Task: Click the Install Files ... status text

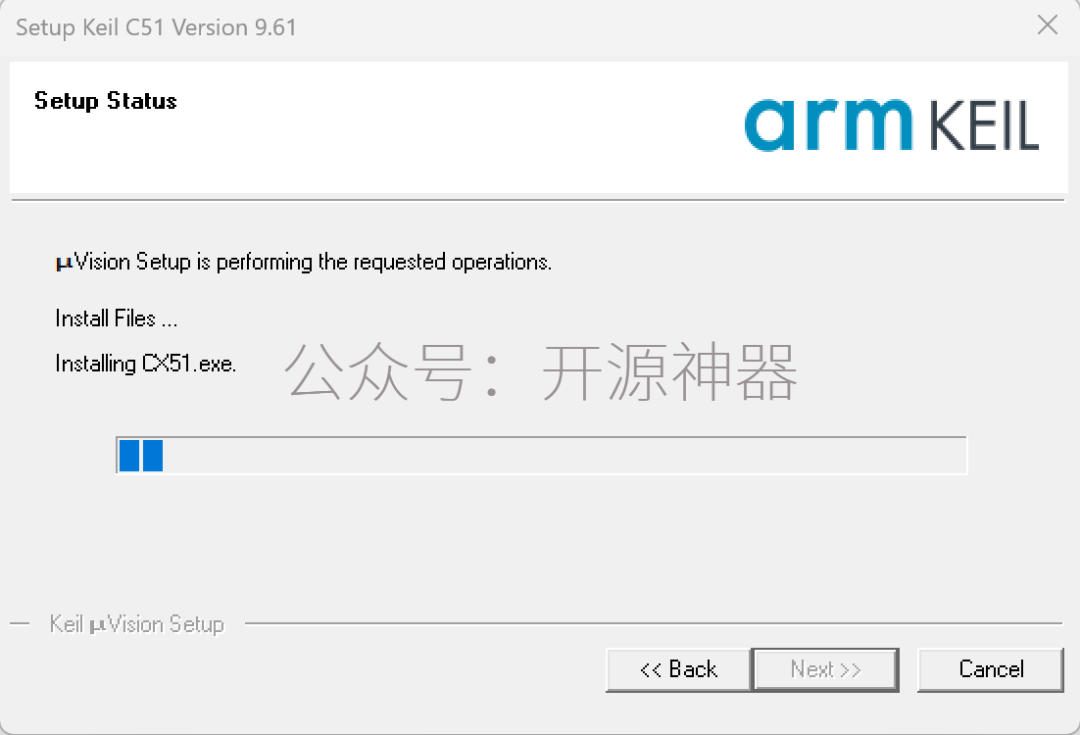Action: pyautogui.click(x=116, y=318)
